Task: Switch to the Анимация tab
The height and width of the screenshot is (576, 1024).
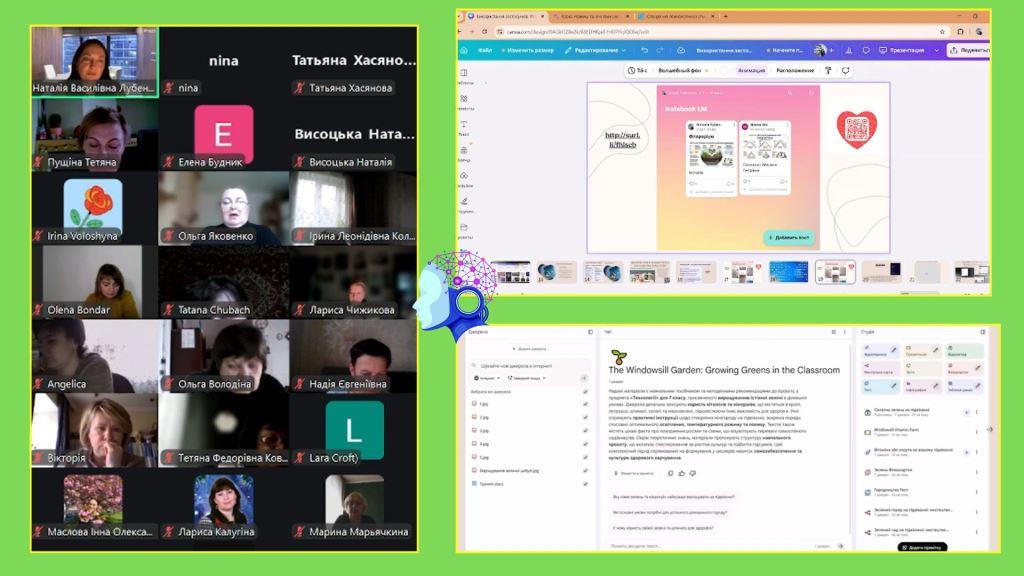Action: click(x=751, y=71)
